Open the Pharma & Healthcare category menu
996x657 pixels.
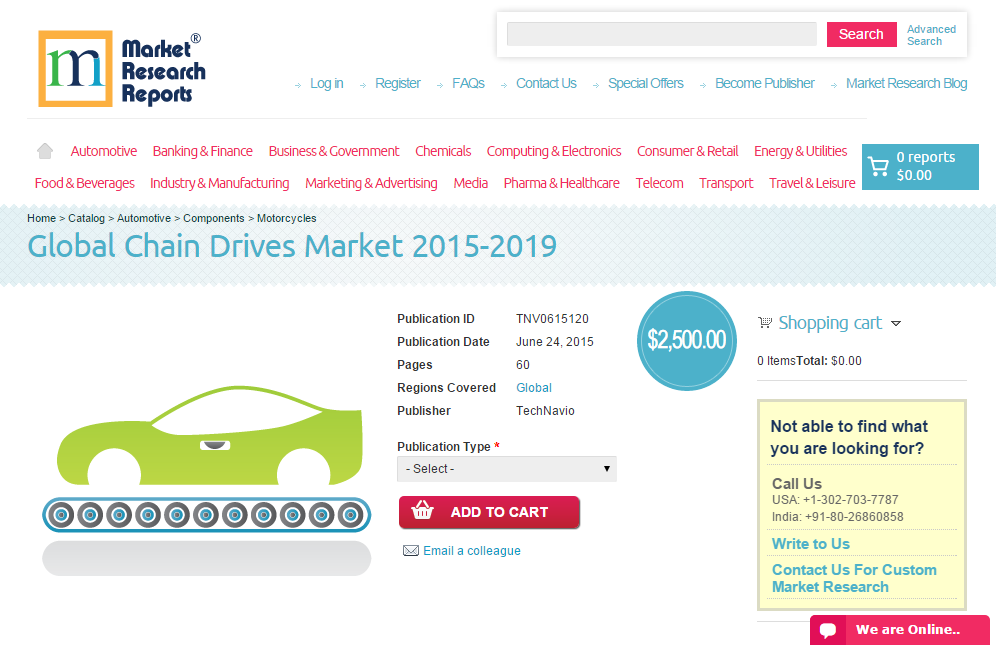560,183
